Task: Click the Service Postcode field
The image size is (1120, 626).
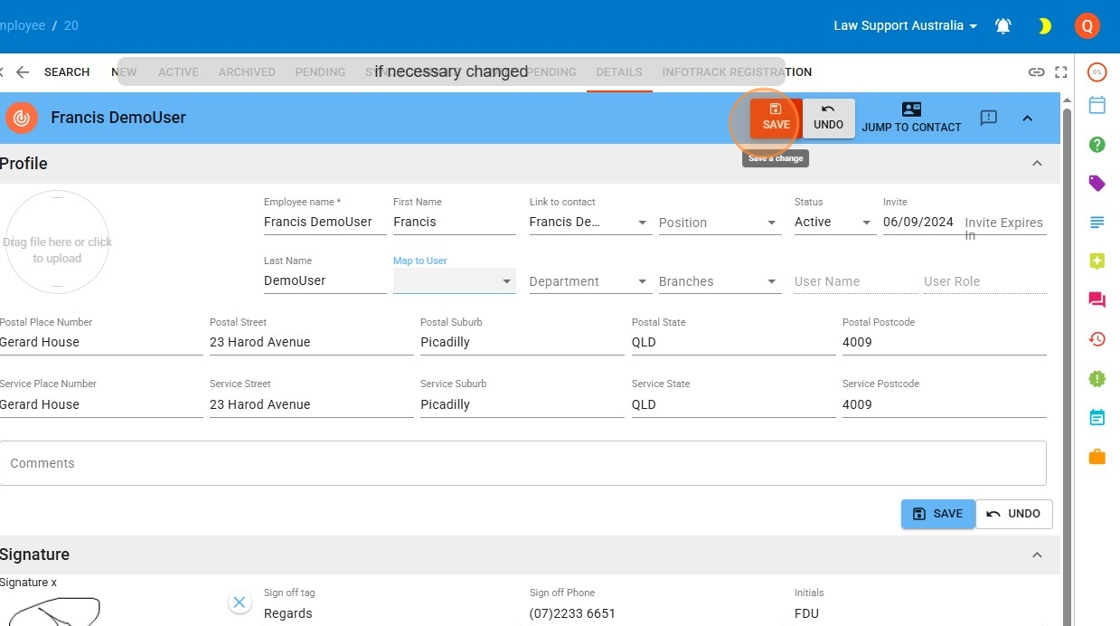Action: coord(944,404)
